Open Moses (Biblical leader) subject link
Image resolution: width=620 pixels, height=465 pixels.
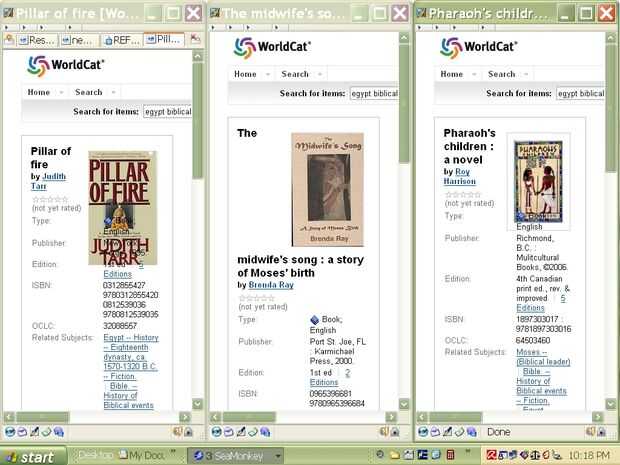point(543,357)
